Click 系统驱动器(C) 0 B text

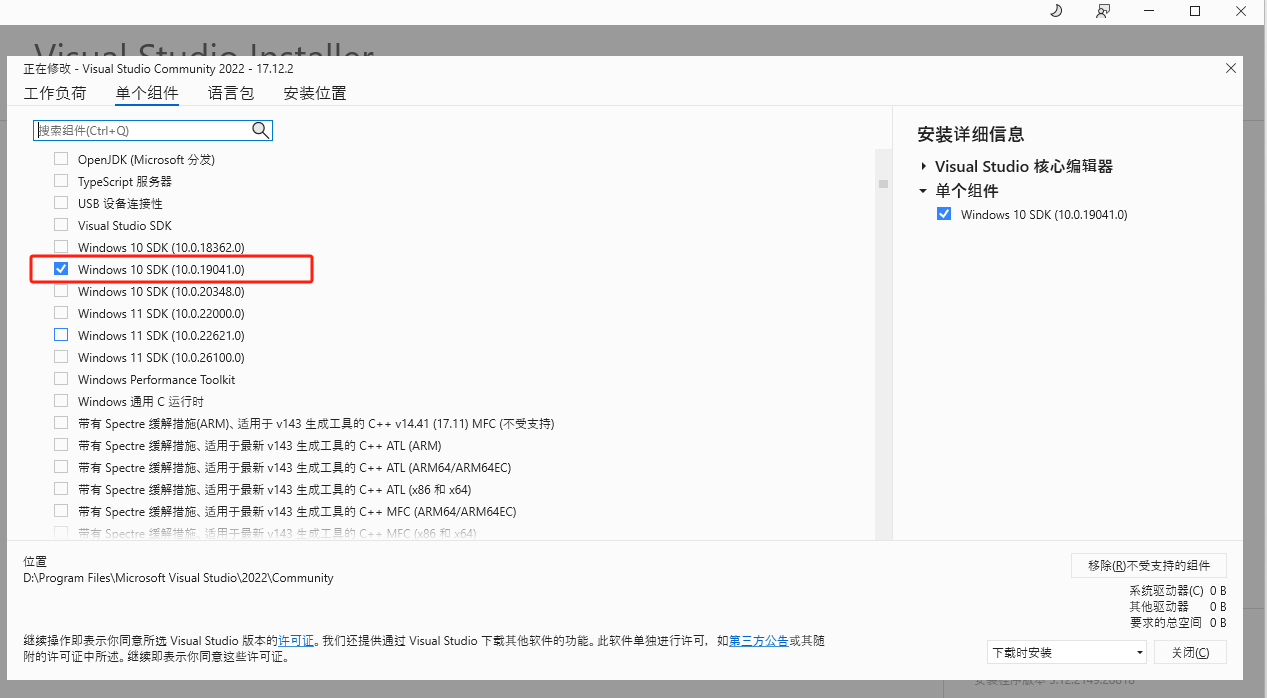[x=1178, y=591]
